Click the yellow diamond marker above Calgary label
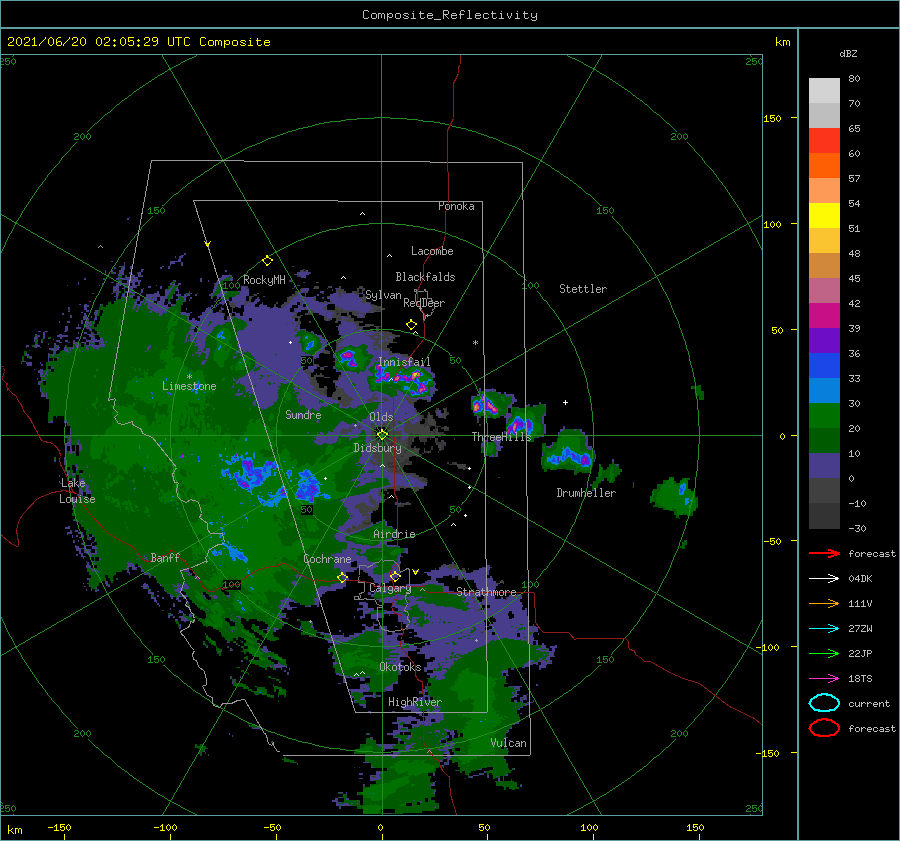Screen dimensions: 900x841 [x=395, y=576]
